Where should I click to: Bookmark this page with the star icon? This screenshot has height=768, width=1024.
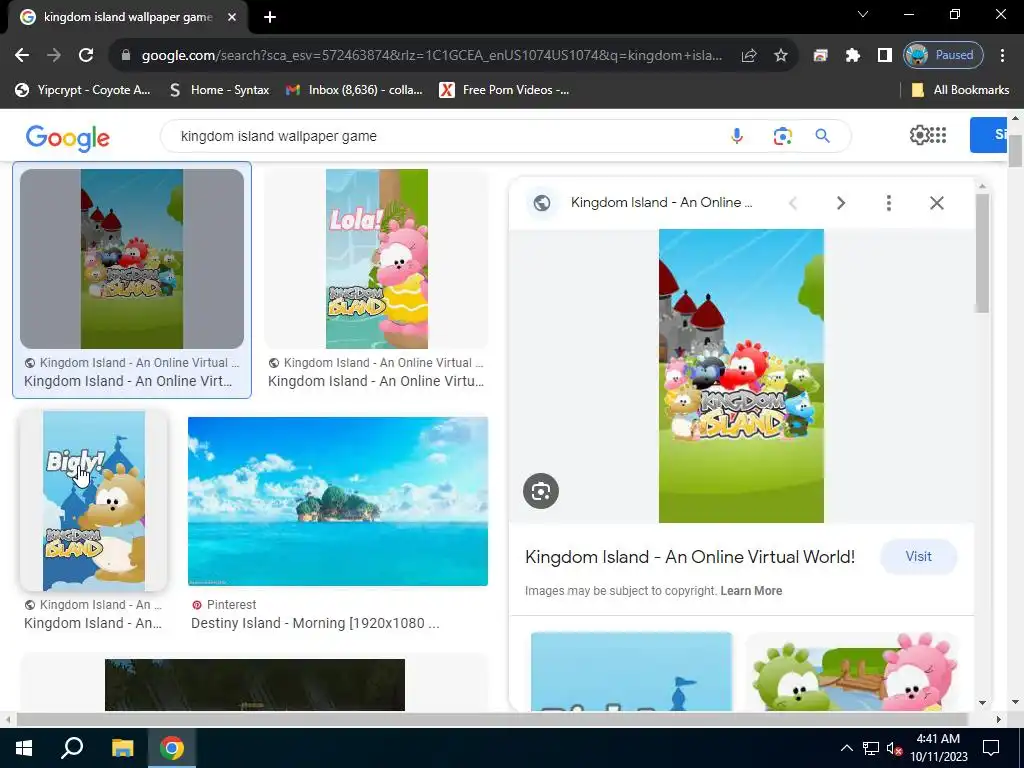[780, 56]
